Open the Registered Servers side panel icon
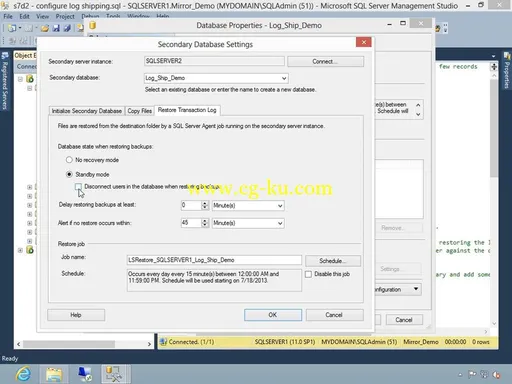The height and width of the screenshot is (384, 512). [5, 81]
